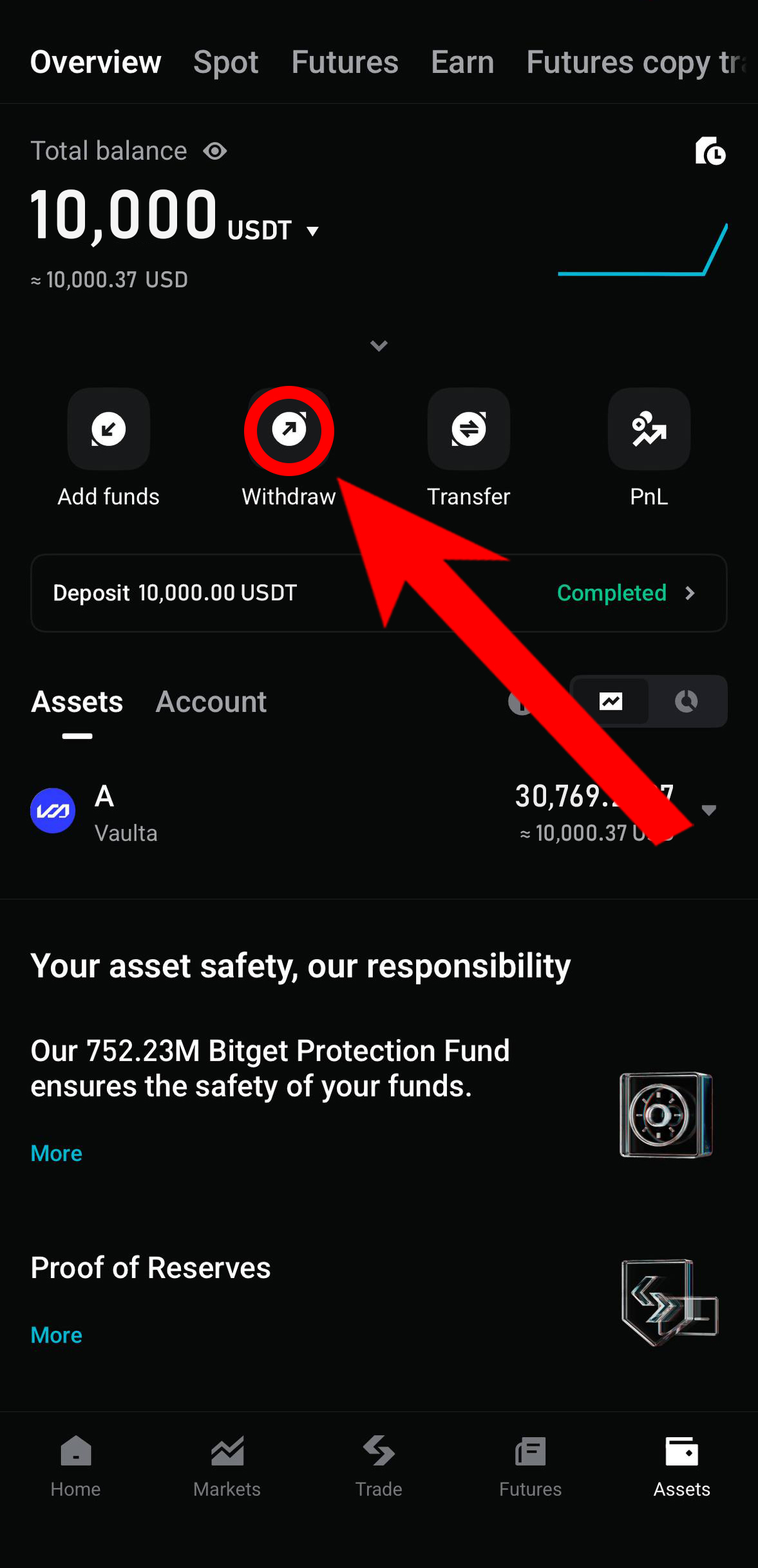Expand the Vaulta asset row arrow

click(709, 810)
